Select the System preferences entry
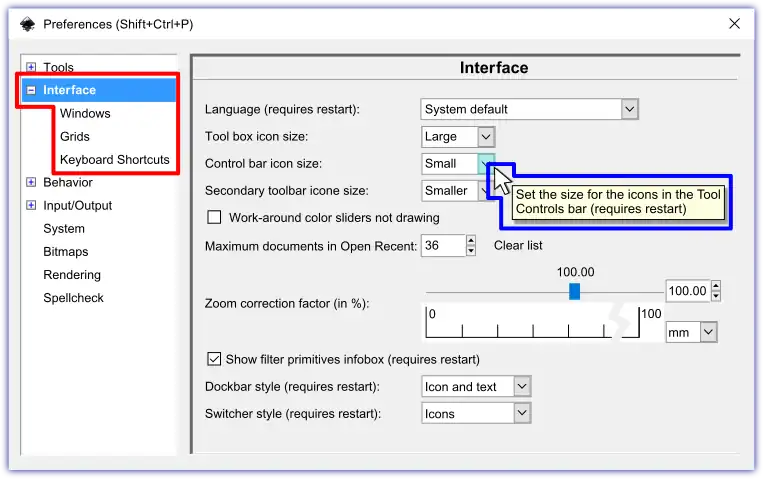The width and height of the screenshot is (763, 479). (x=64, y=228)
